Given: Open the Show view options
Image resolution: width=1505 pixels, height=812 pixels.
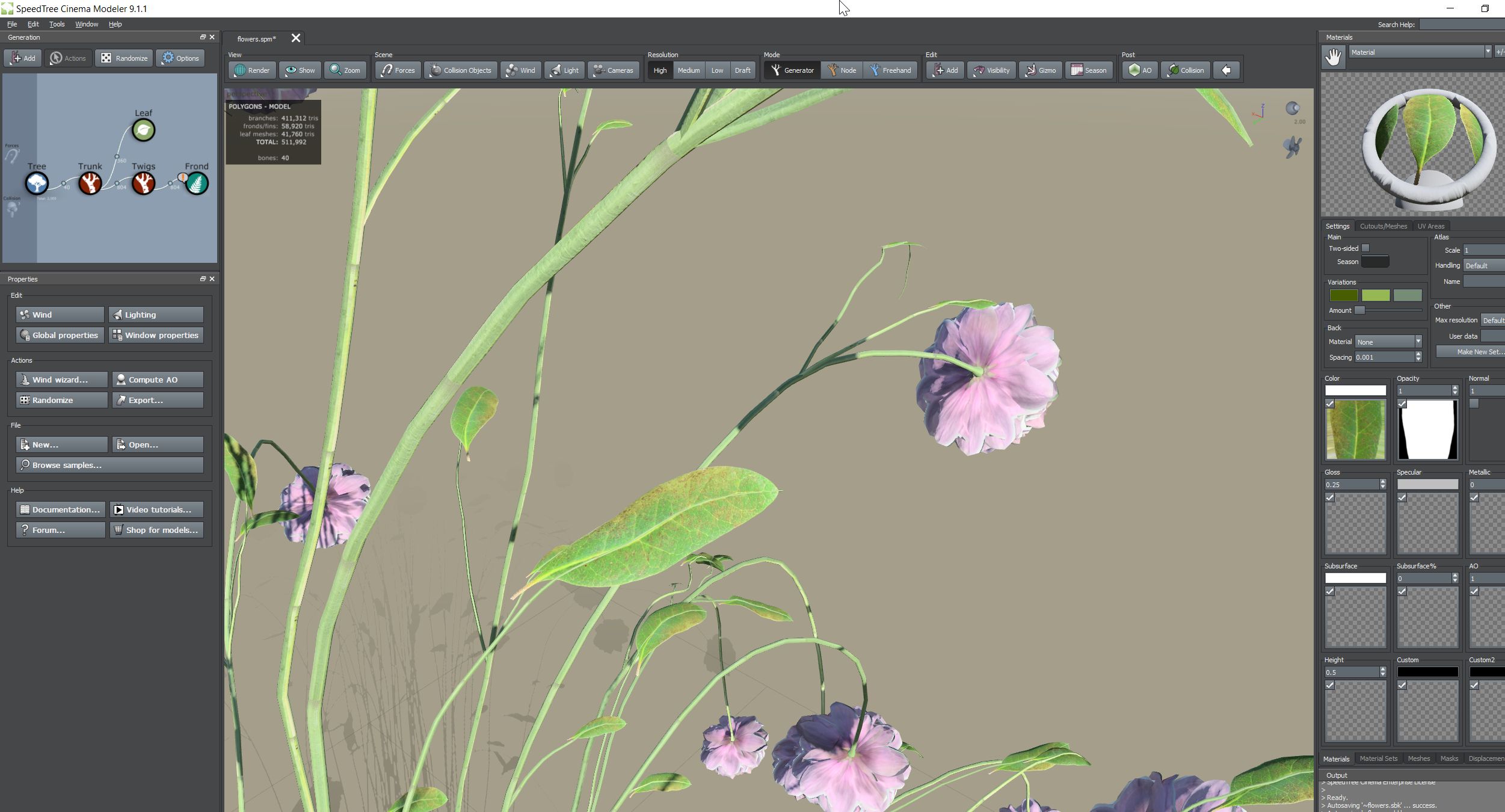Looking at the screenshot, I should point(300,70).
